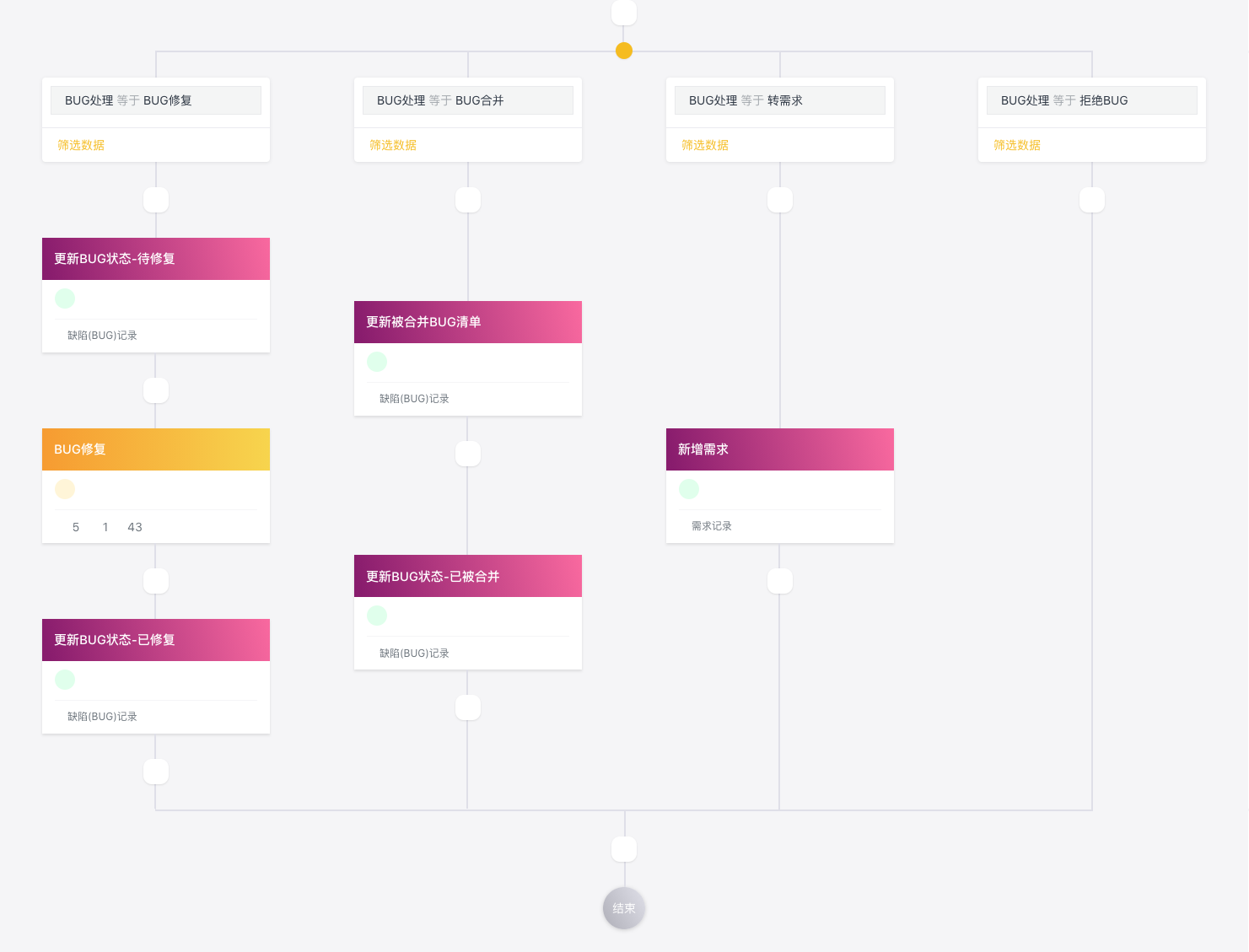The height and width of the screenshot is (952, 1249).
Task: Click add-node connector just above 结束
Action: point(624,849)
